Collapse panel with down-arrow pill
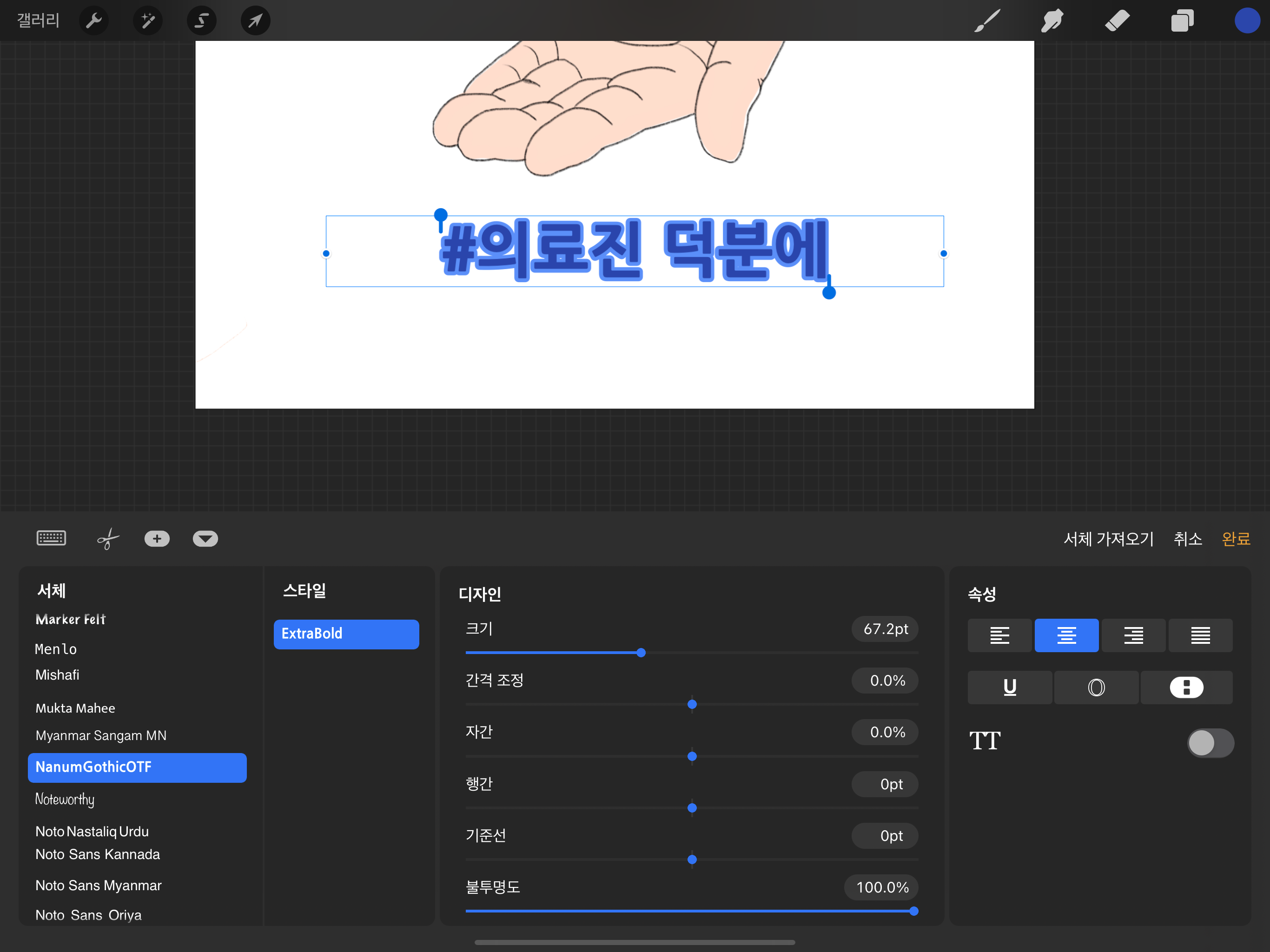This screenshot has height=952, width=1270. tap(205, 539)
